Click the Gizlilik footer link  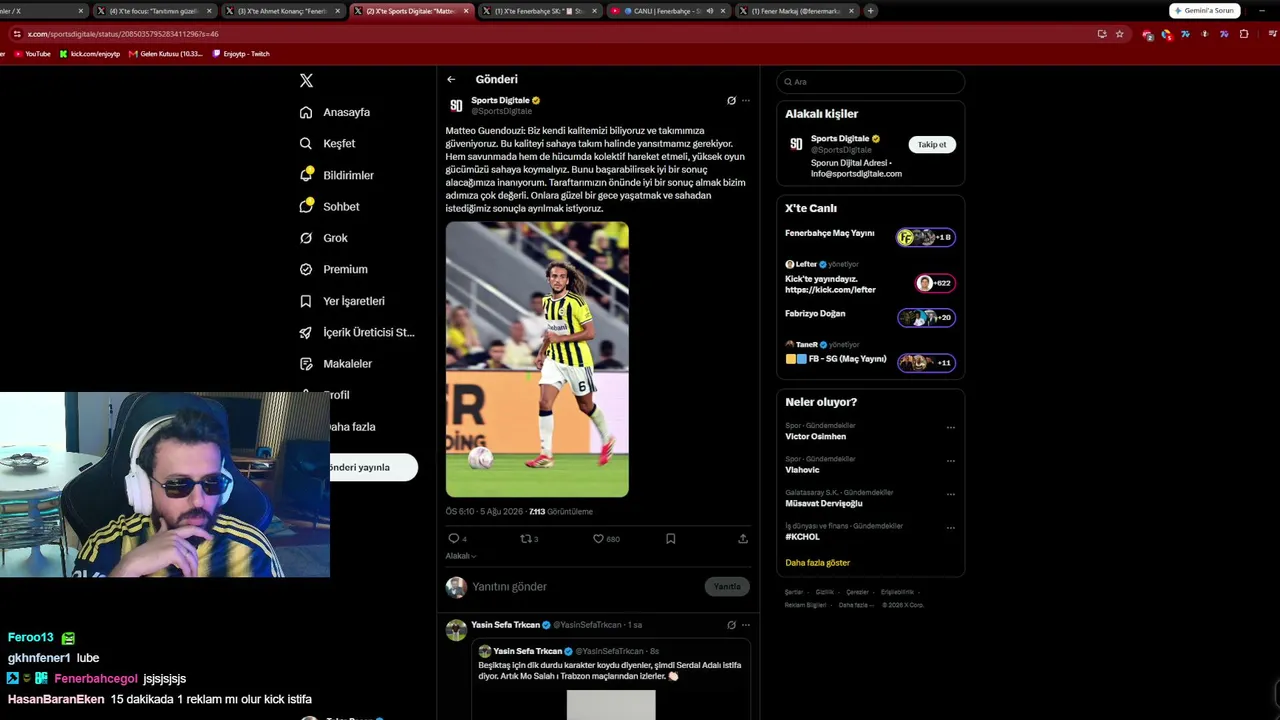[x=824, y=592]
